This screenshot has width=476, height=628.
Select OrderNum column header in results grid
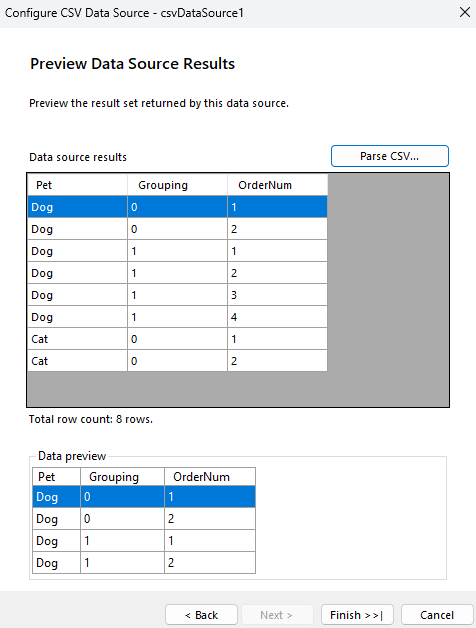coord(277,185)
